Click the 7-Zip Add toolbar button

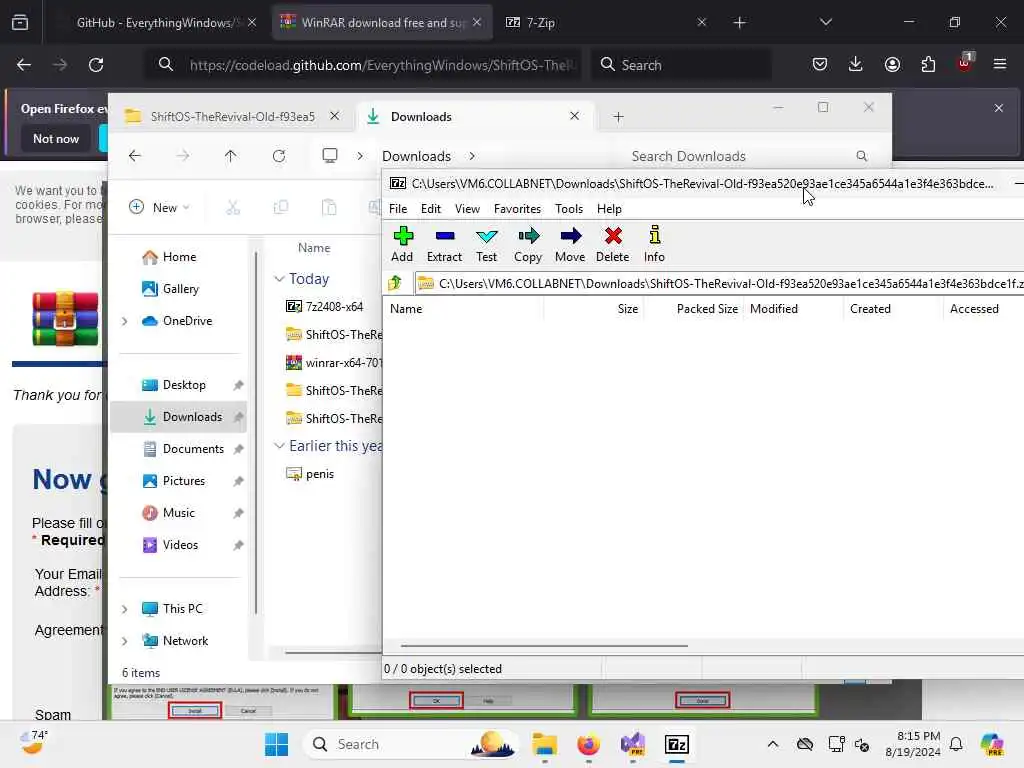click(402, 244)
